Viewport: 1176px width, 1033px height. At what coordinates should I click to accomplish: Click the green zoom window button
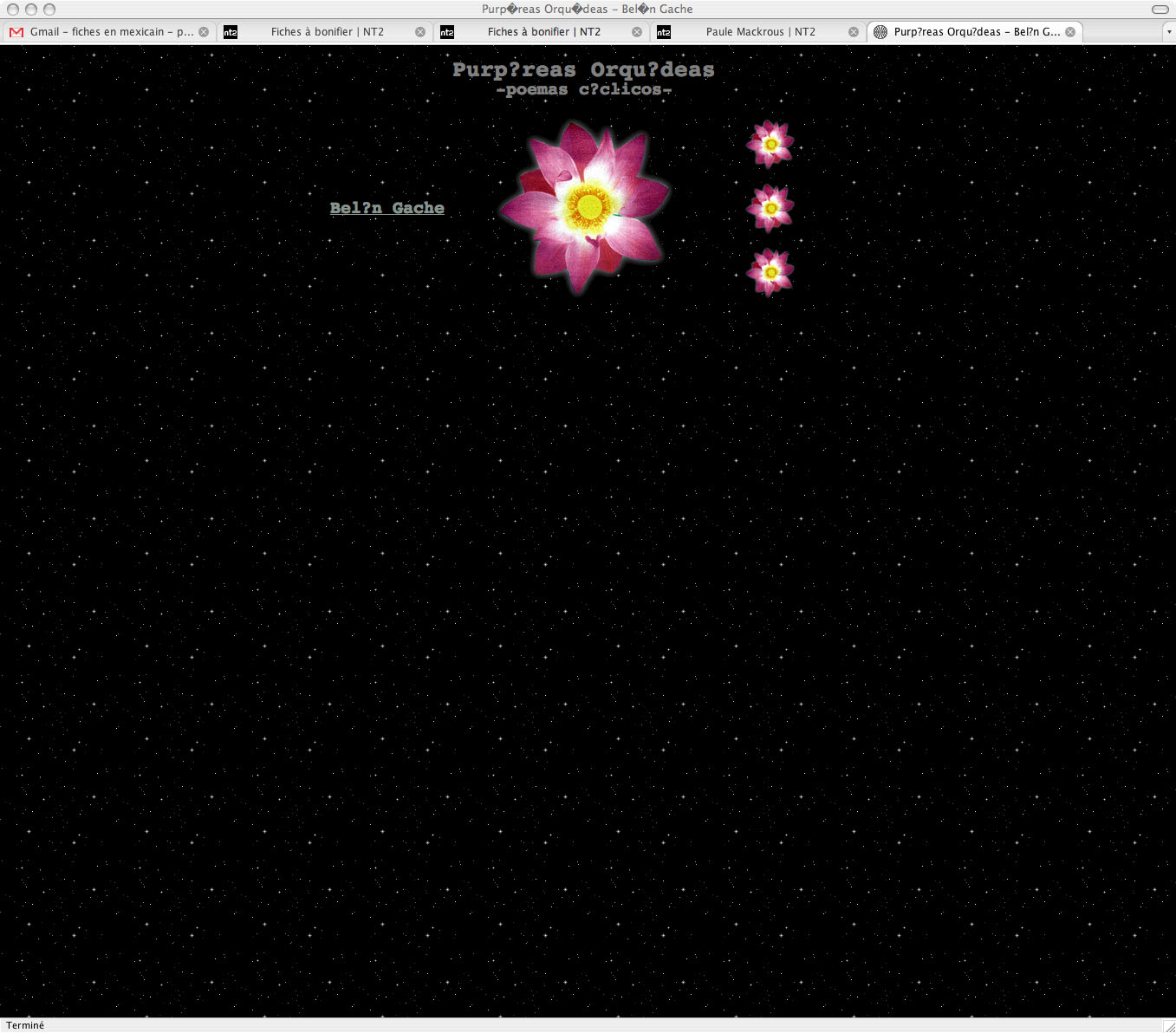coord(49,10)
